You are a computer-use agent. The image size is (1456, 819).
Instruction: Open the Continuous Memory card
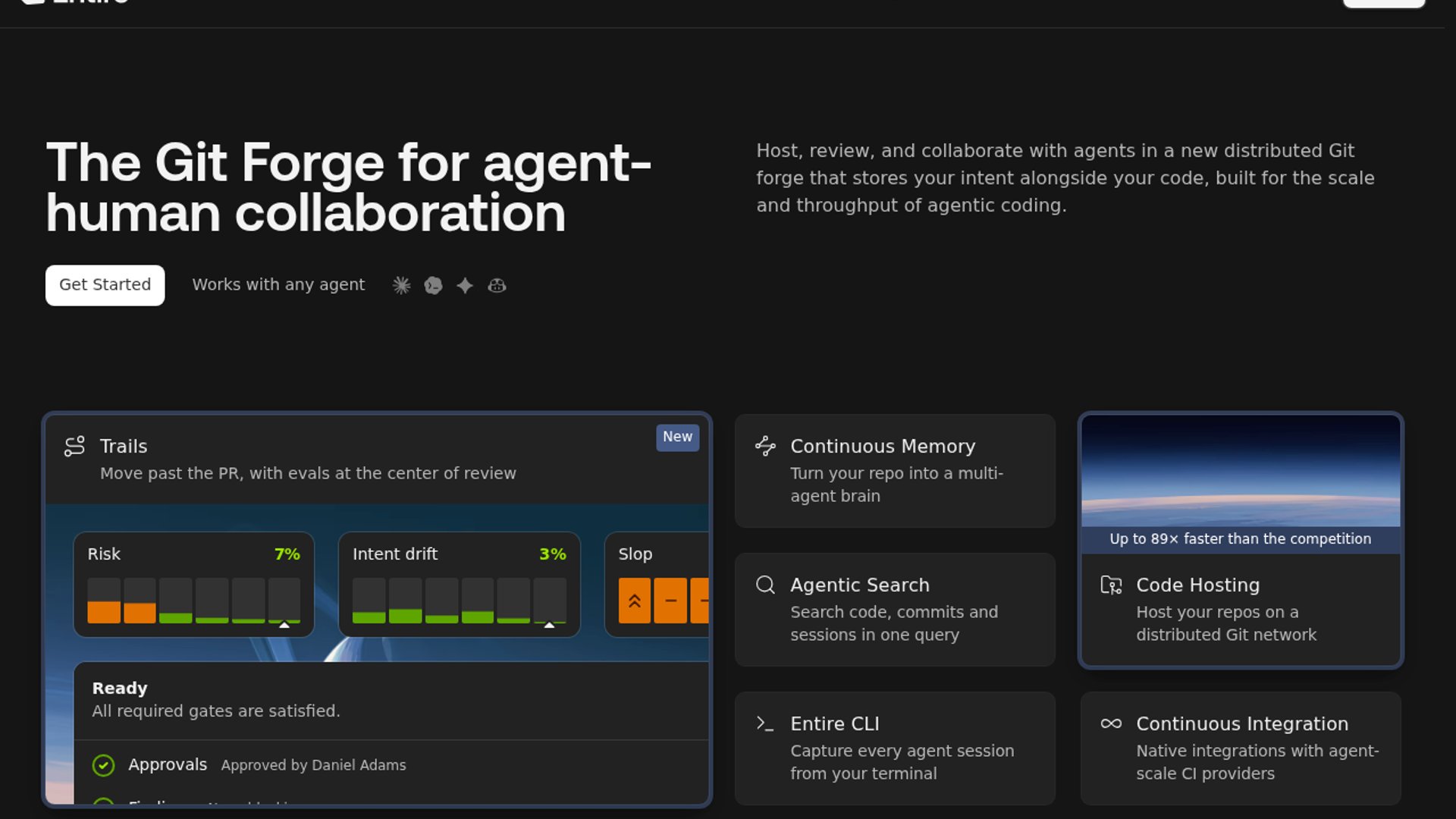[x=895, y=471]
